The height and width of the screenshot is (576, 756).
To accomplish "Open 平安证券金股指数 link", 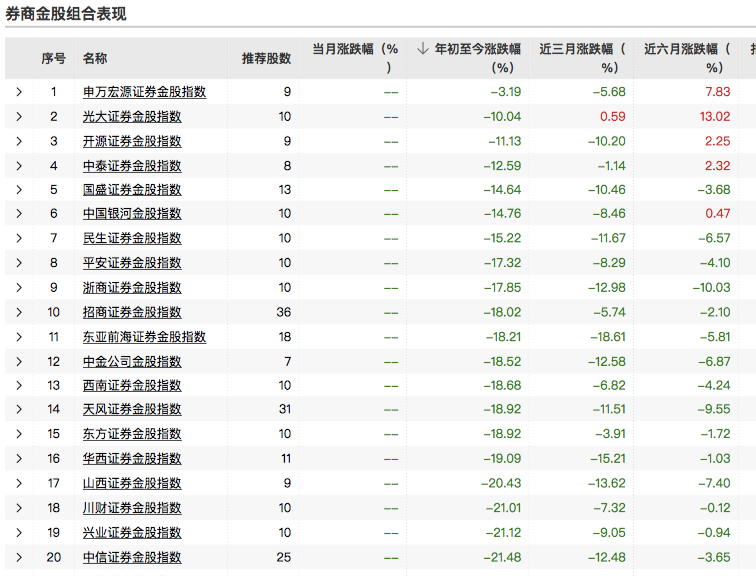I will 132,263.
